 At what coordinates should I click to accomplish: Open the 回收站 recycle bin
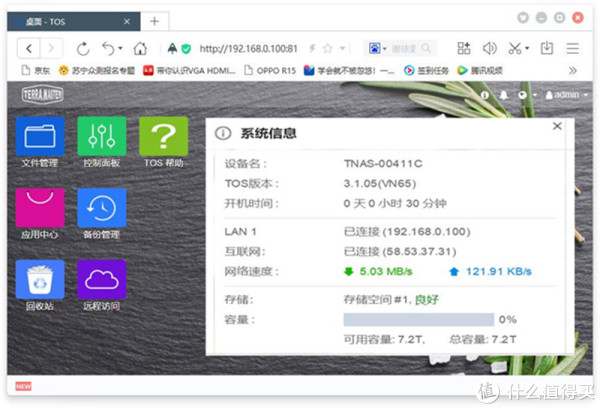pos(40,280)
